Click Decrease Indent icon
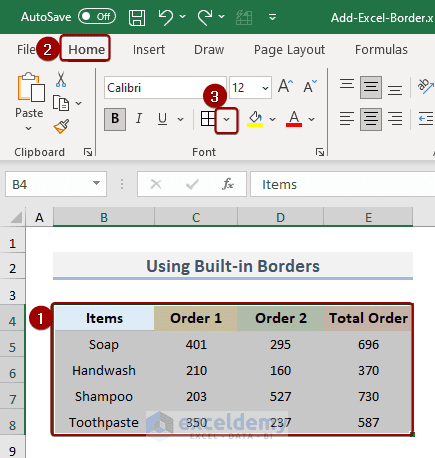The height and width of the screenshot is (458, 435). point(426,119)
